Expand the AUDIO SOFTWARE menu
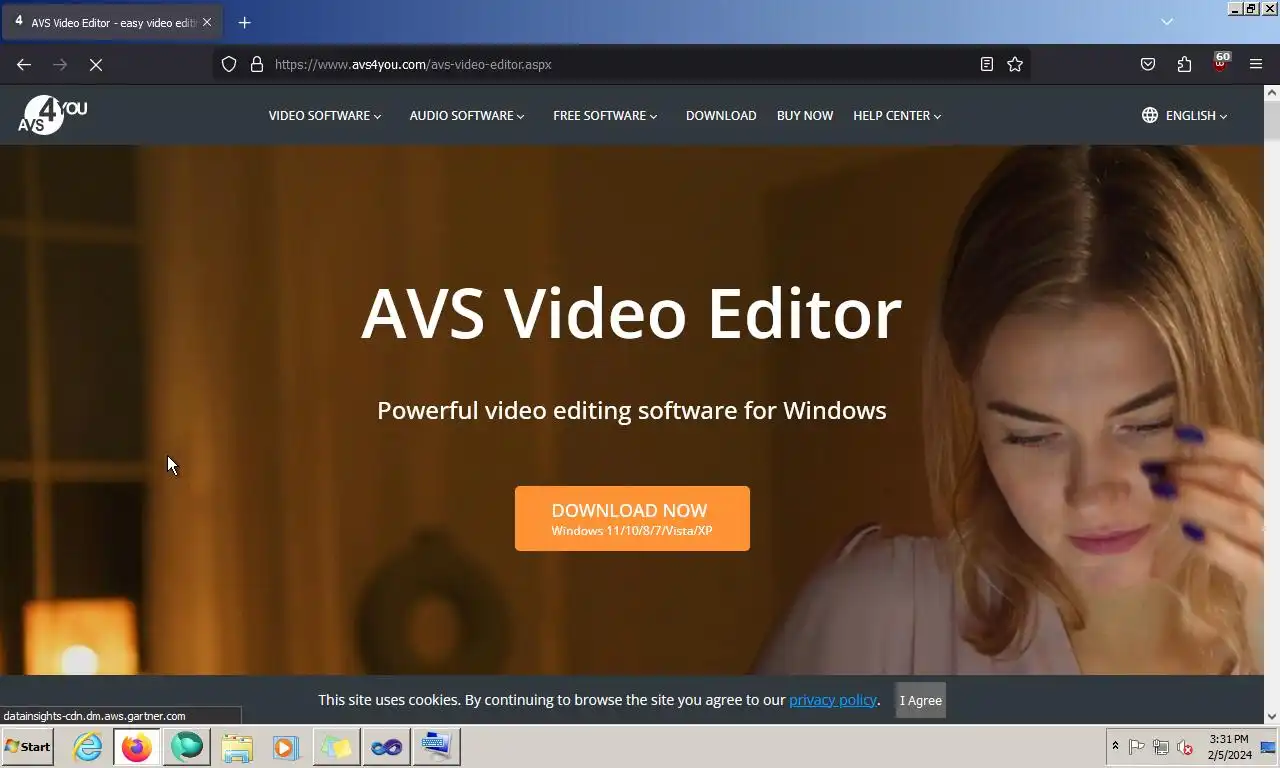Viewport: 1280px width, 768px height. click(x=467, y=115)
